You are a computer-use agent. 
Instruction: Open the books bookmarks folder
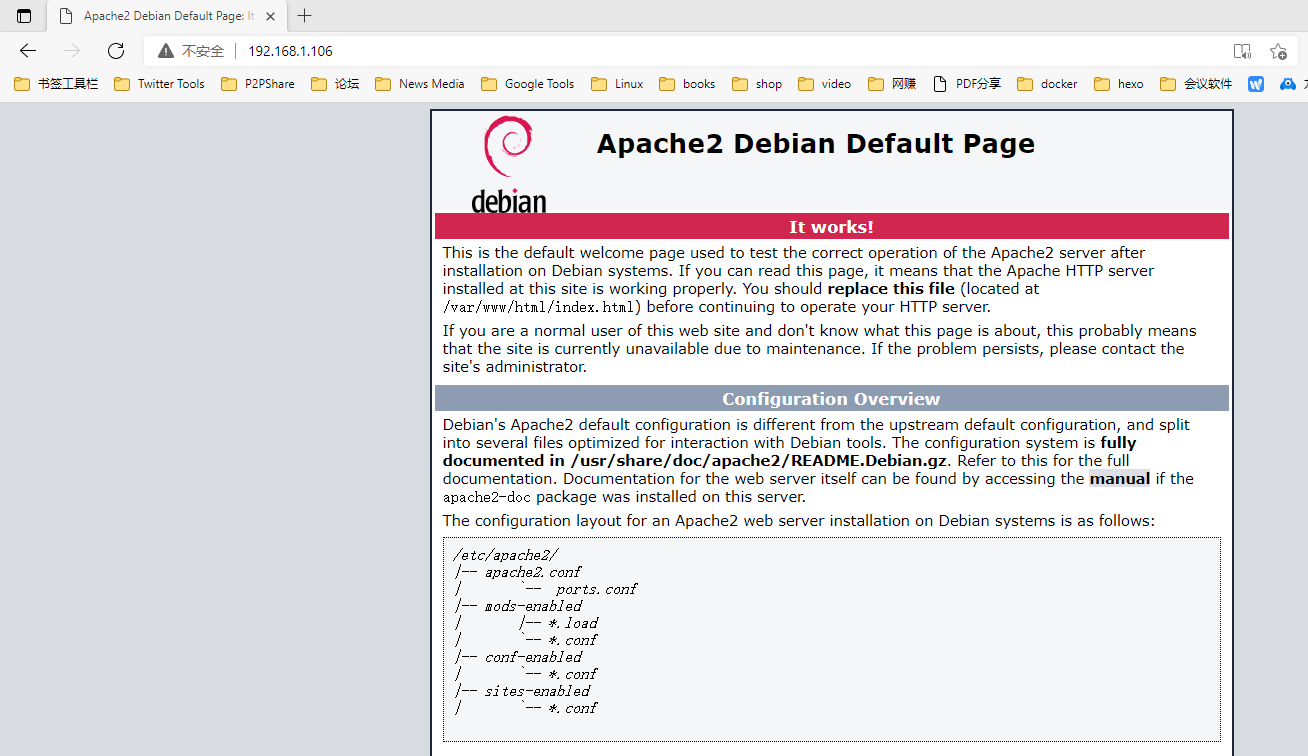[687, 84]
